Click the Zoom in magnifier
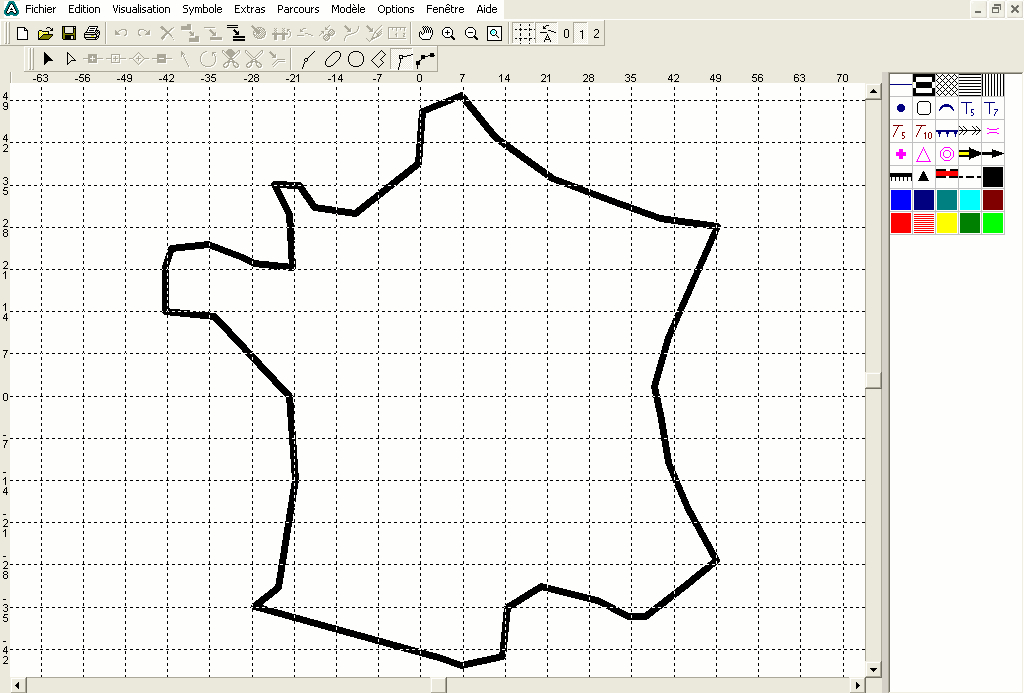1024x693 pixels. point(448,33)
